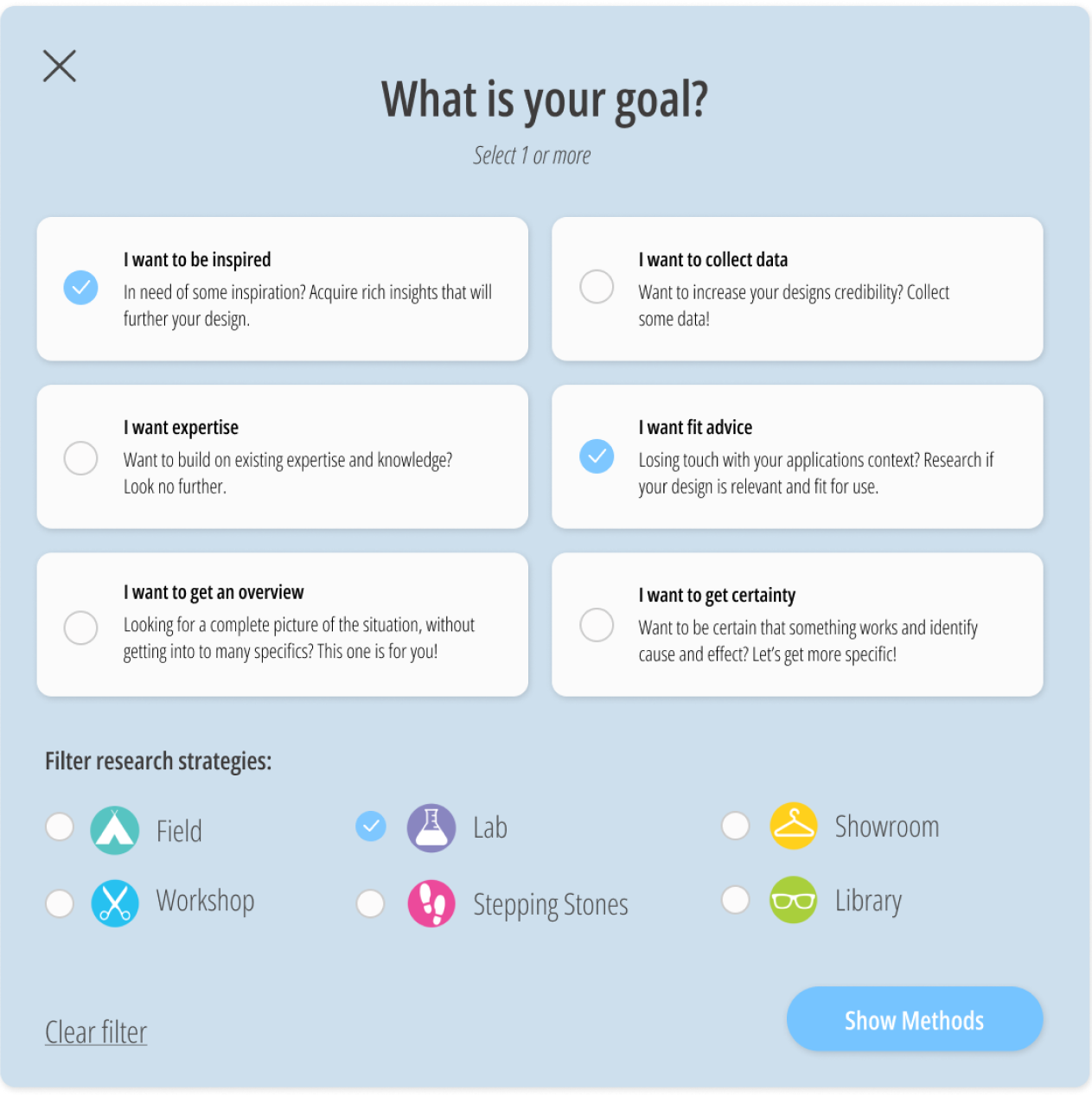Click the Show Methods button
The image size is (1092, 1097).
(x=915, y=1019)
